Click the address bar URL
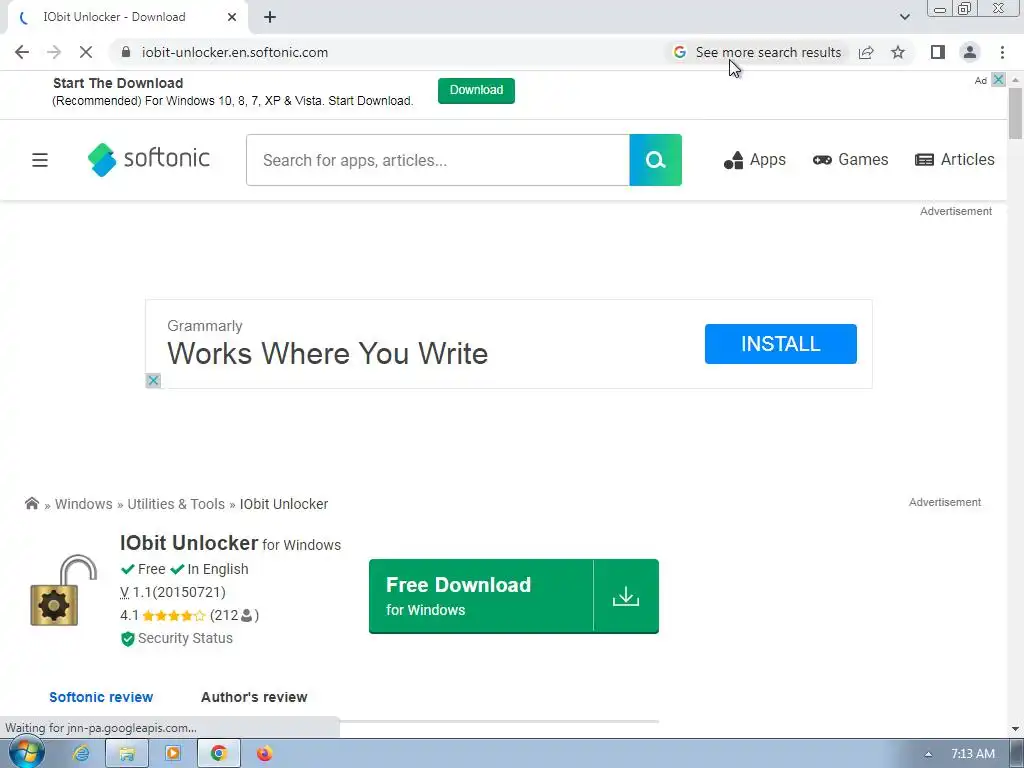 click(235, 52)
